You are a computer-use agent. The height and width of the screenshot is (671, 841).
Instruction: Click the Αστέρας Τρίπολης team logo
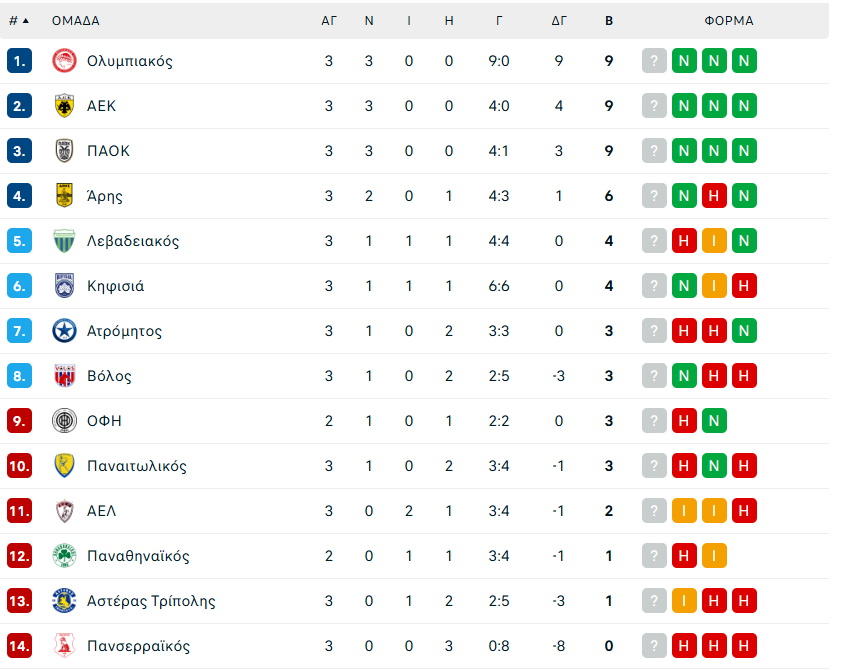pos(64,601)
